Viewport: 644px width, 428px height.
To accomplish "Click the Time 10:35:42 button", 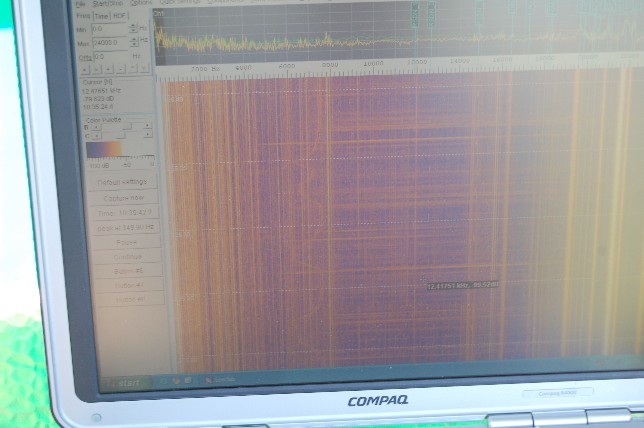I will coord(124,213).
